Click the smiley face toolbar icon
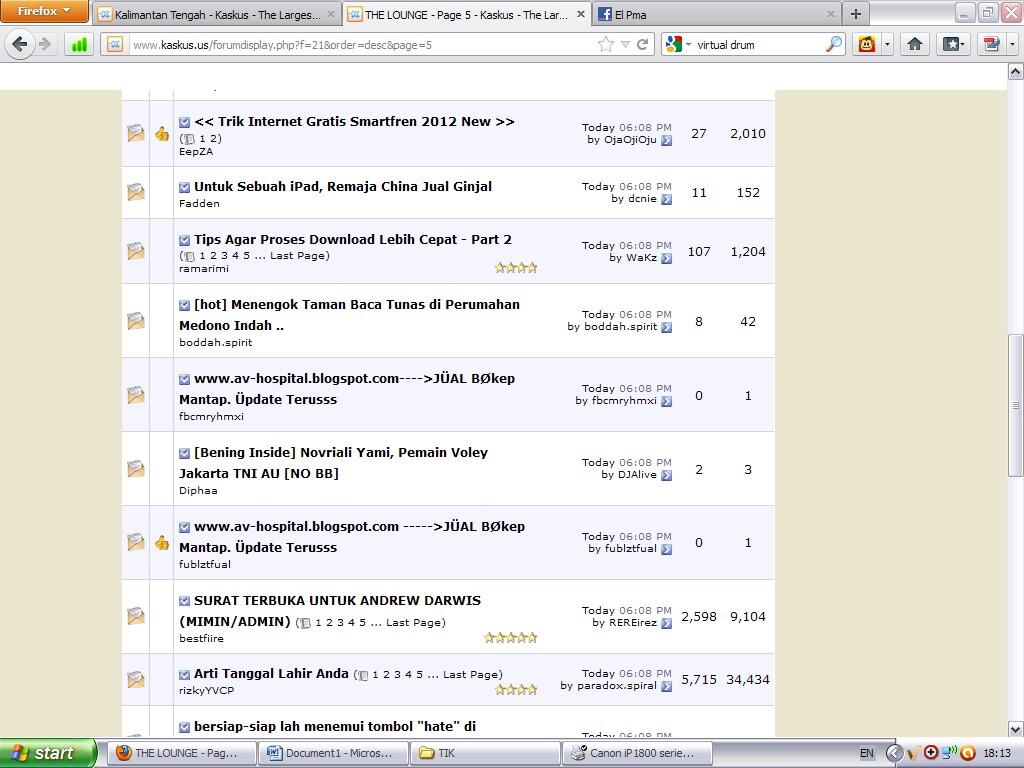 867,44
